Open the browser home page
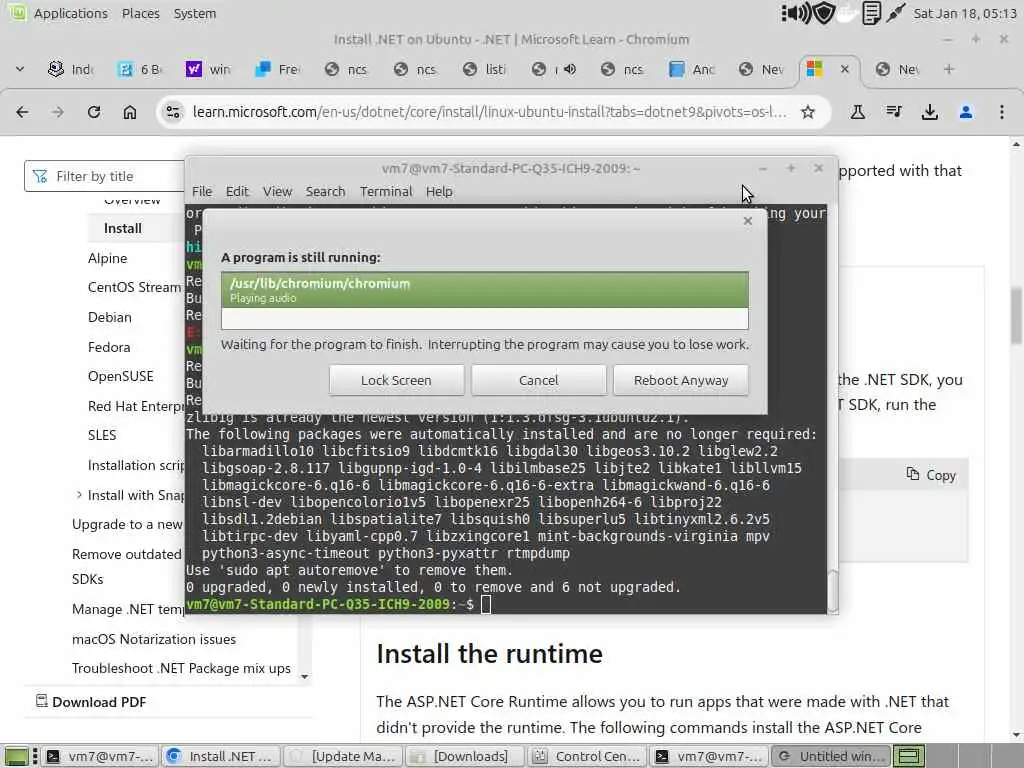The height and width of the screenshot is (768, 1024). tap(130, 112)
